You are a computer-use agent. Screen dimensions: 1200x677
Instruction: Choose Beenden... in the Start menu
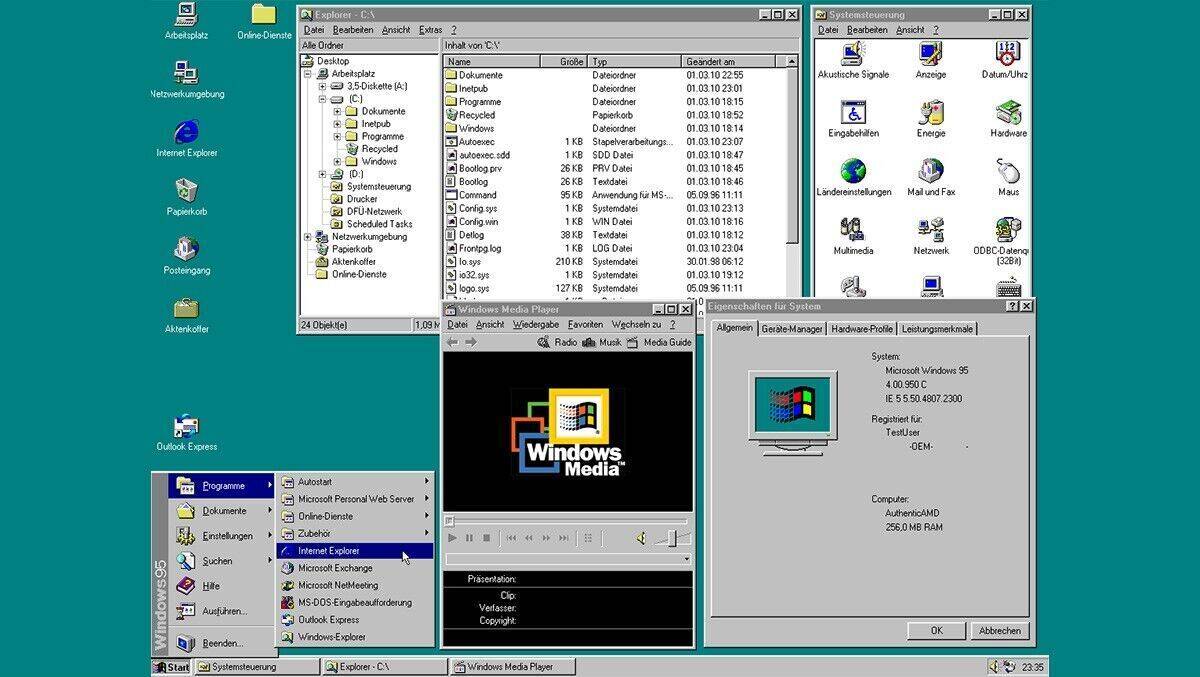tap(223, 643)
